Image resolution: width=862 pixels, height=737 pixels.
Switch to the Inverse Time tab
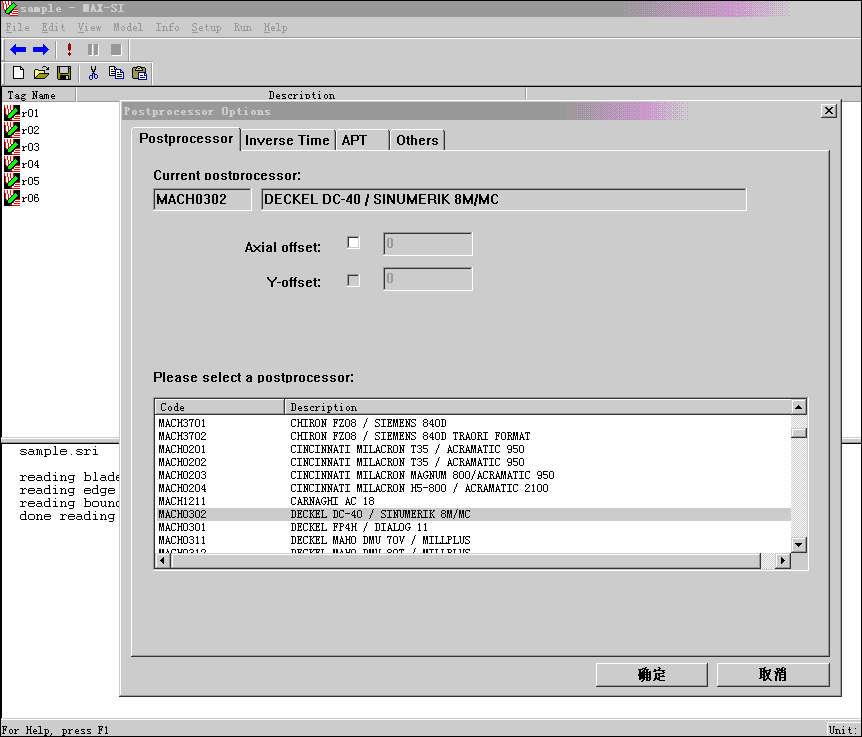287,140
